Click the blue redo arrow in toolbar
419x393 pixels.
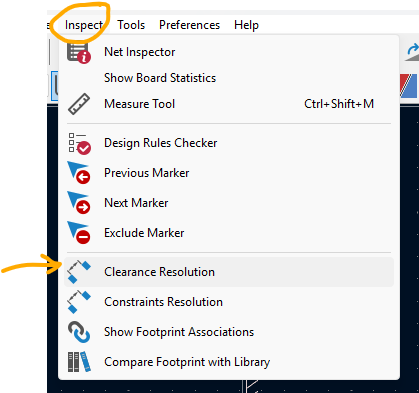(412, 51)
